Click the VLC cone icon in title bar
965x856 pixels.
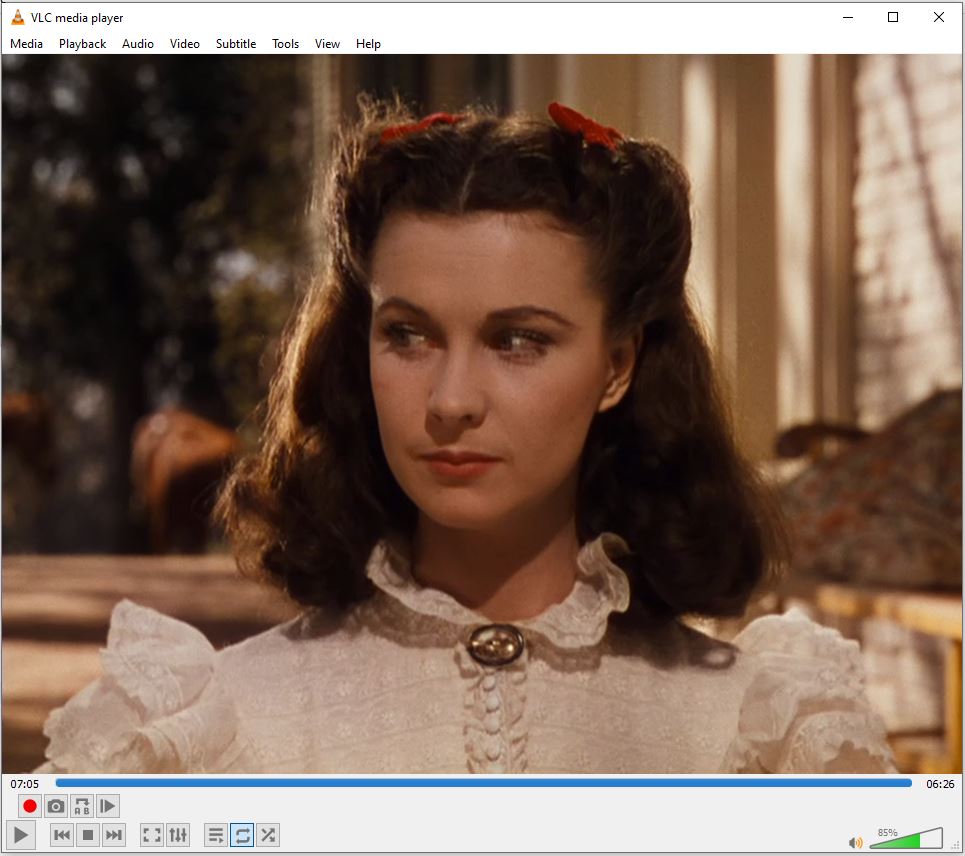pos(18,17)
